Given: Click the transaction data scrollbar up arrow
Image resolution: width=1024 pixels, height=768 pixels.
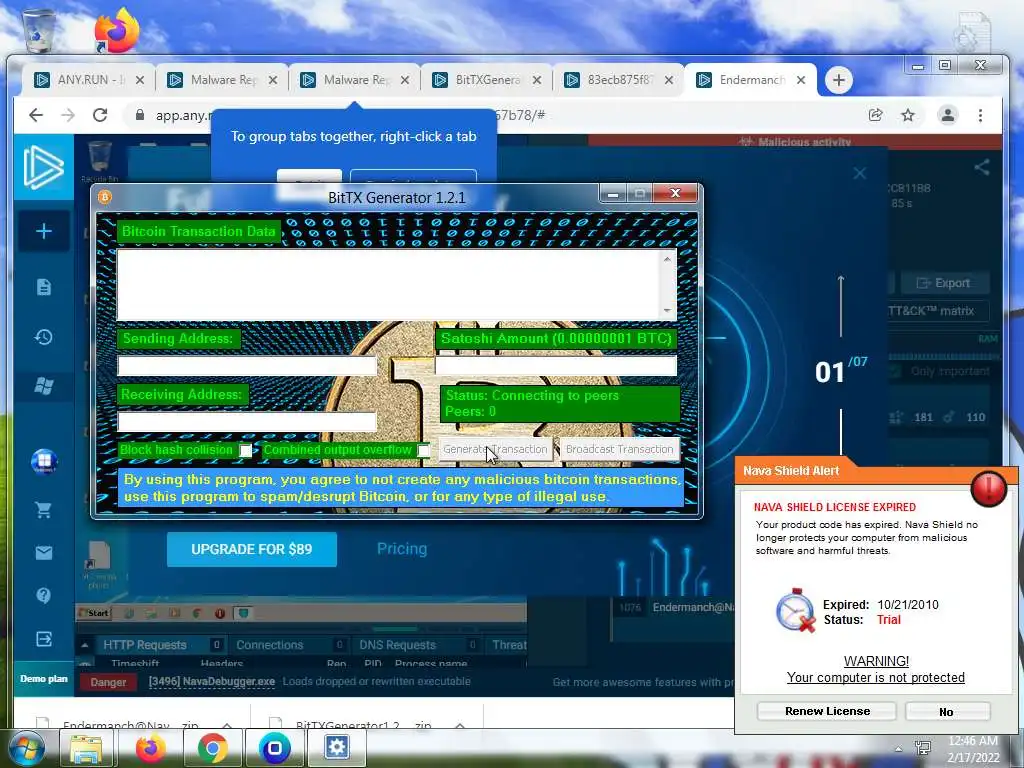Looking at the screenshot, I should [x=667, y=259].
